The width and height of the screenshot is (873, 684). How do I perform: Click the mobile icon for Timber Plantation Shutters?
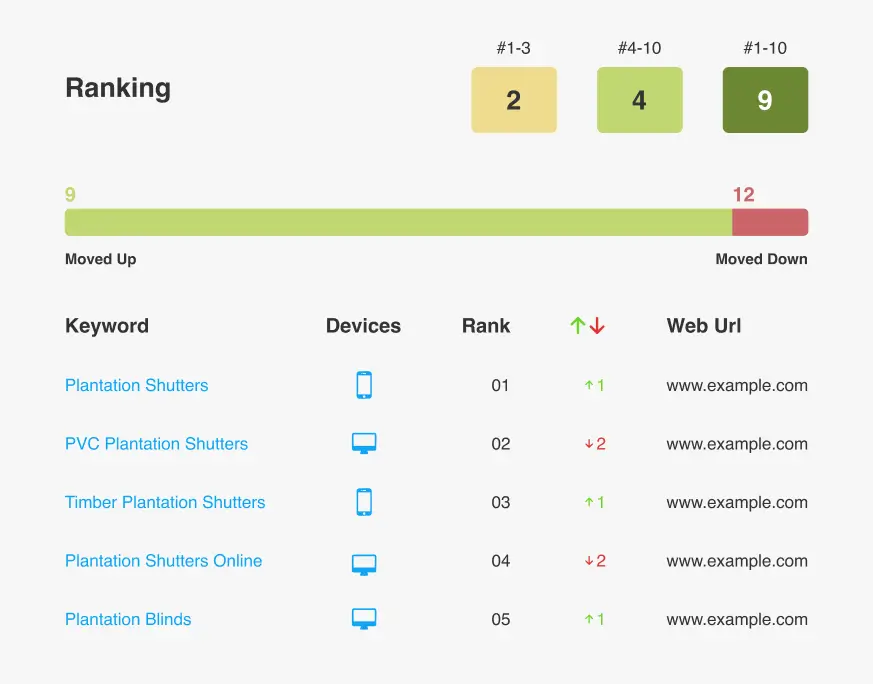(364, 502)
